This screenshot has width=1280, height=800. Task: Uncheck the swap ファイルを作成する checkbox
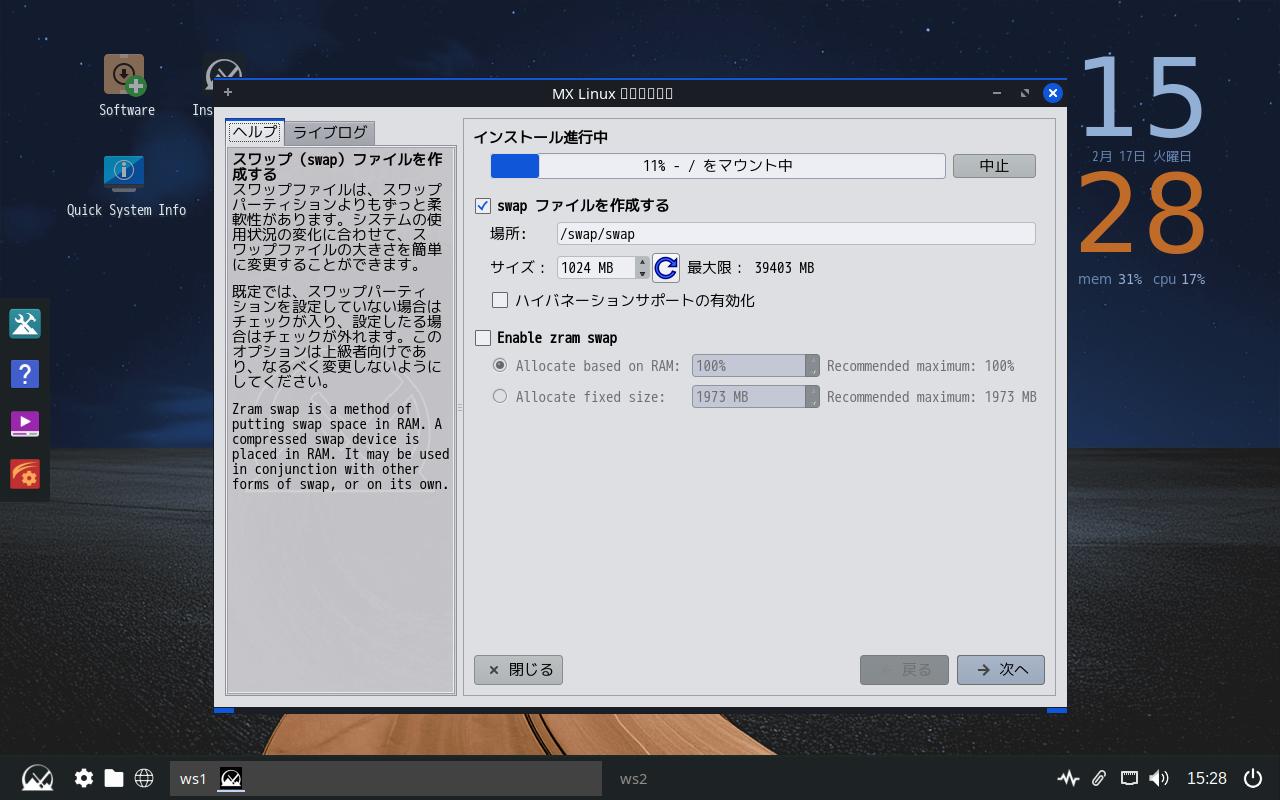[x=483, y=206]
